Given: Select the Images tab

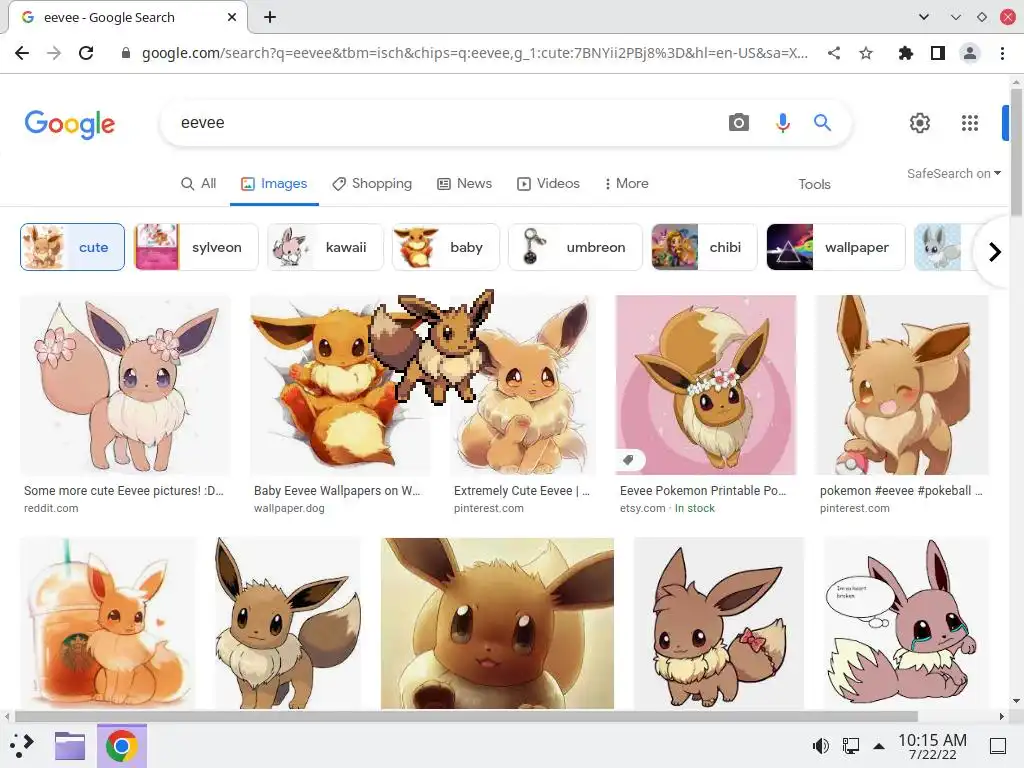Looking at the screenshot, I should click(x=274, y=184).
